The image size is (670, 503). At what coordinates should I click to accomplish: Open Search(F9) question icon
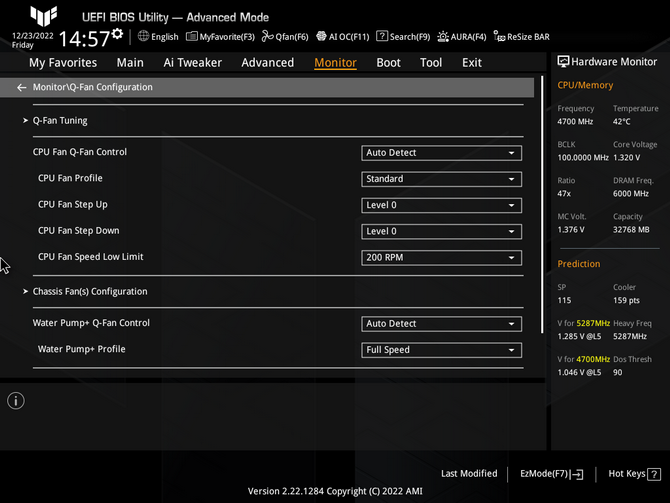[382, 36]
